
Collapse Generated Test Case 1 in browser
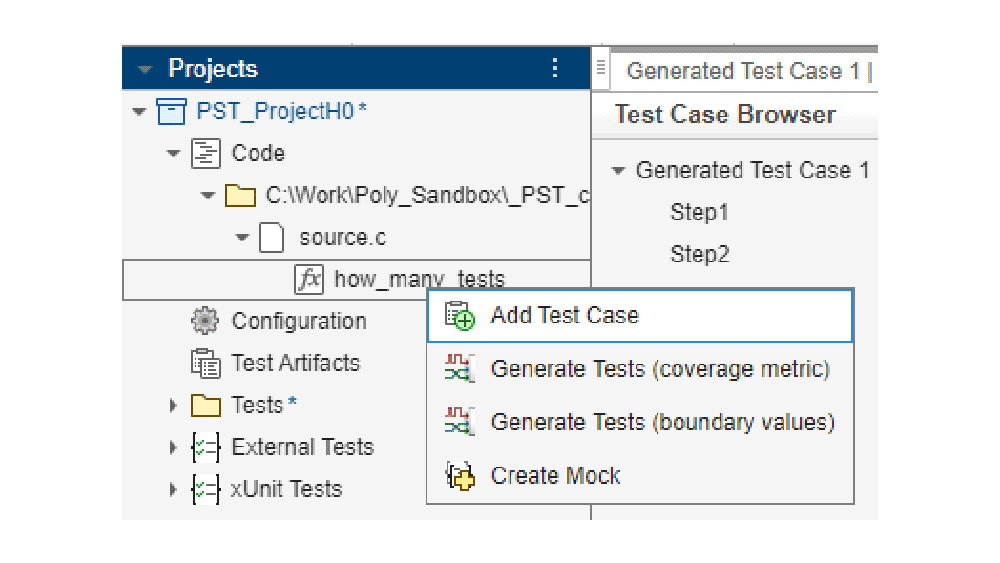[618, 170]
